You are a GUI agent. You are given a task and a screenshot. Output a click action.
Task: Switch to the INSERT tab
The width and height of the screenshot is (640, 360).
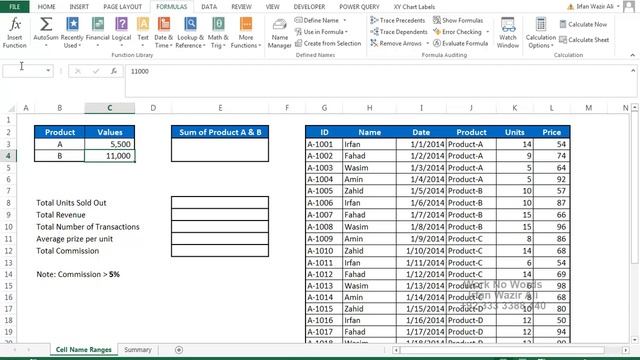click(79, 7)
